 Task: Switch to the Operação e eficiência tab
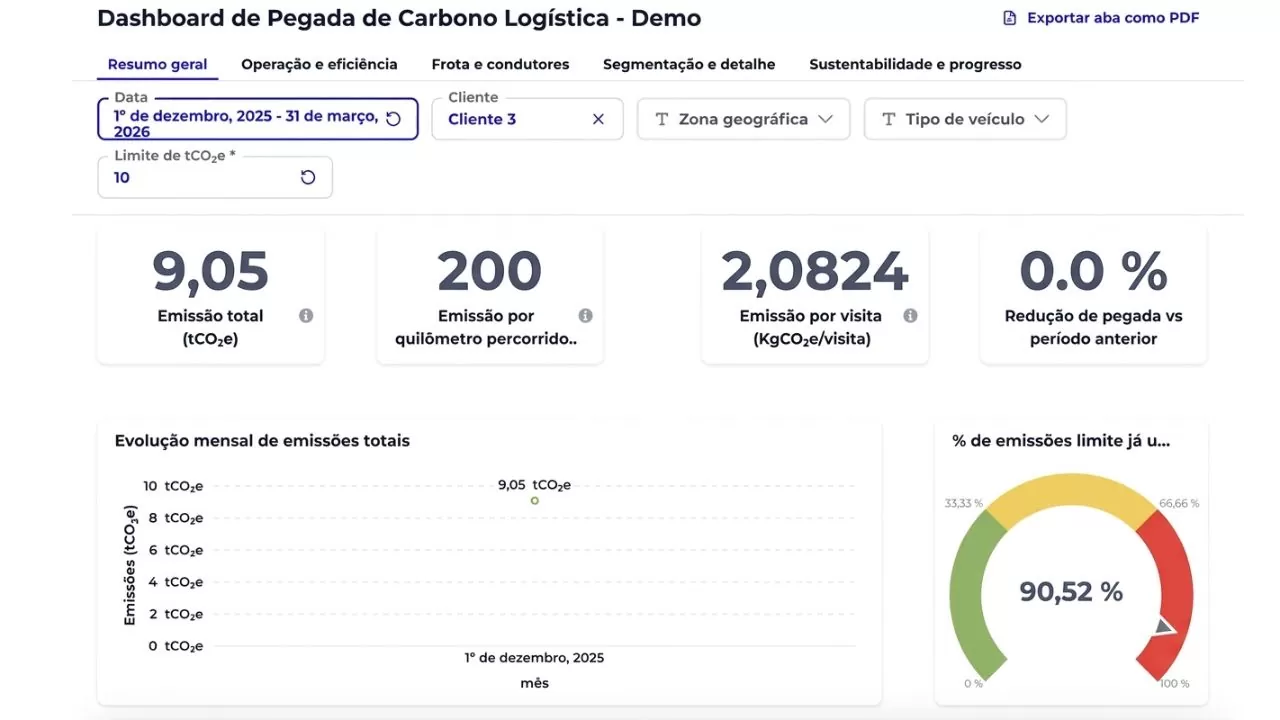coord(318,64)
